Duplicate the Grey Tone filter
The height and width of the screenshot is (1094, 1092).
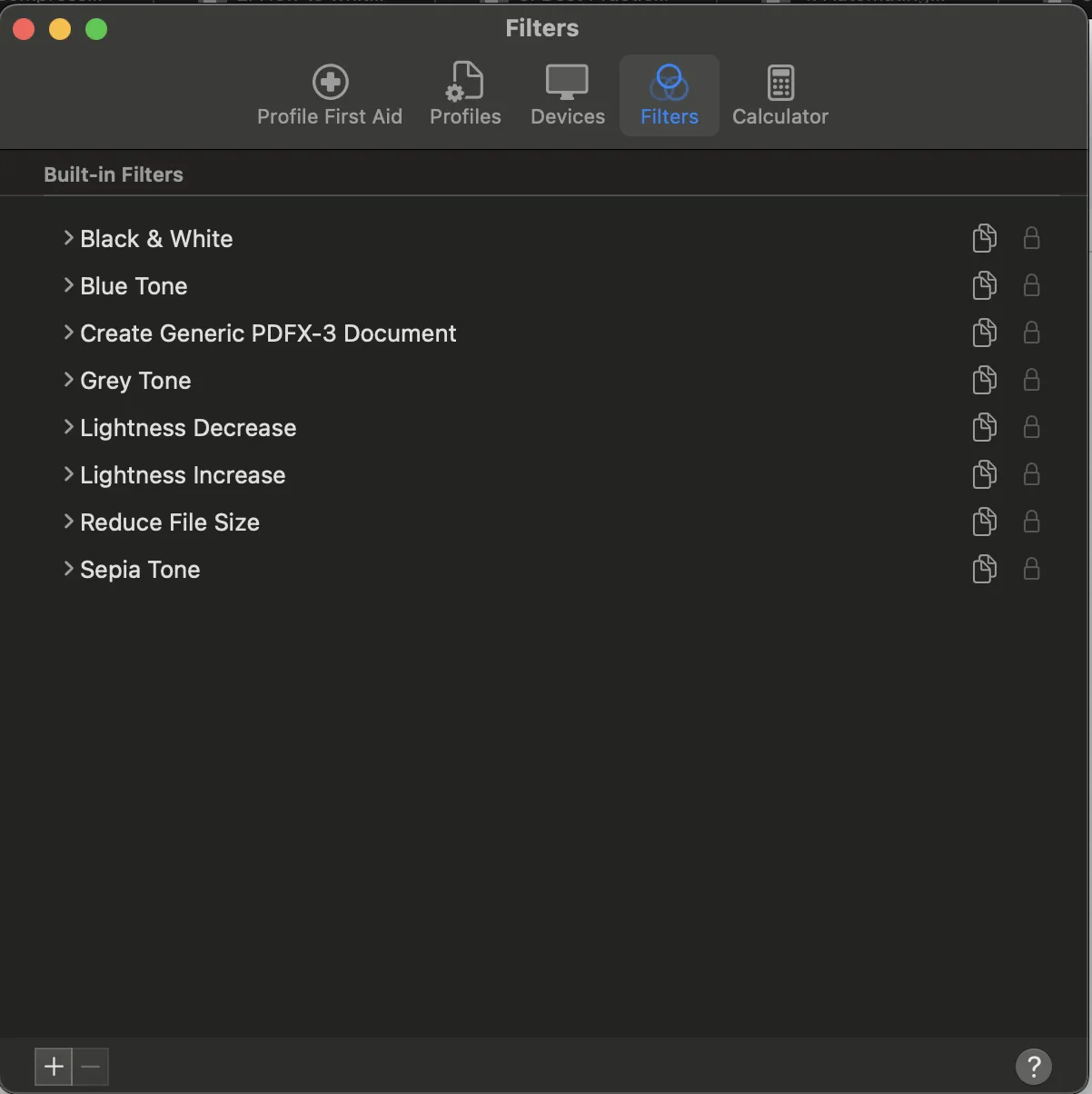click(x=985, y=380)
